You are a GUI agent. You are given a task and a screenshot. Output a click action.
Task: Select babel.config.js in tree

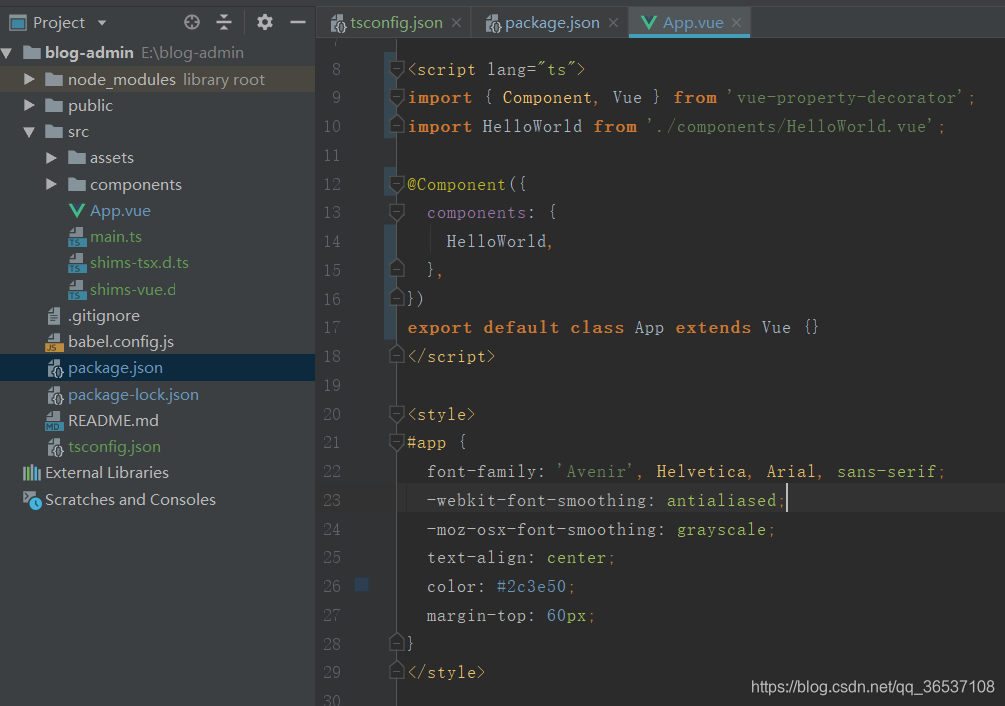tap(121, 342)
